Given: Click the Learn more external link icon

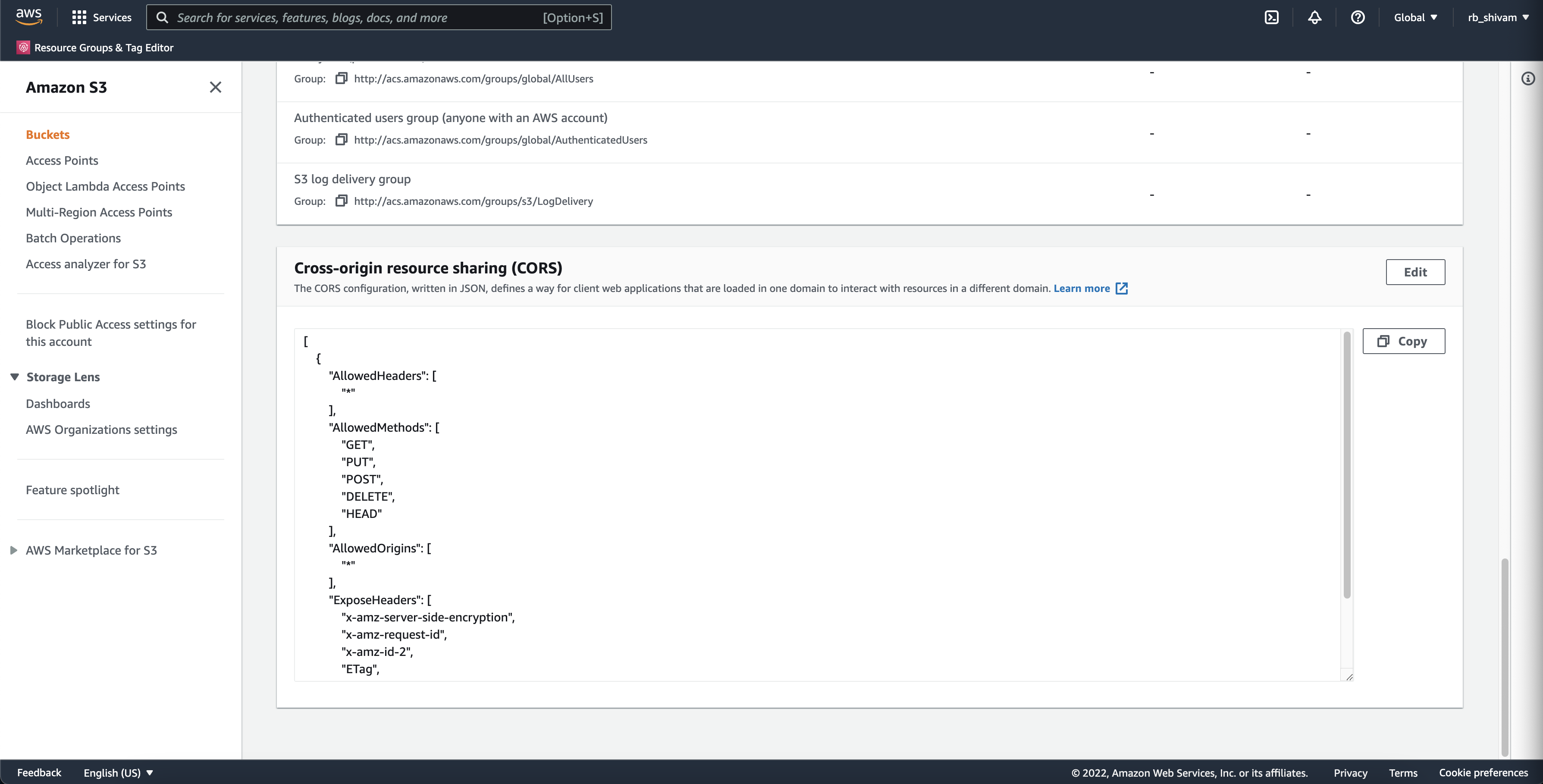Looking at the screenshot, I should click(1122, 289).
